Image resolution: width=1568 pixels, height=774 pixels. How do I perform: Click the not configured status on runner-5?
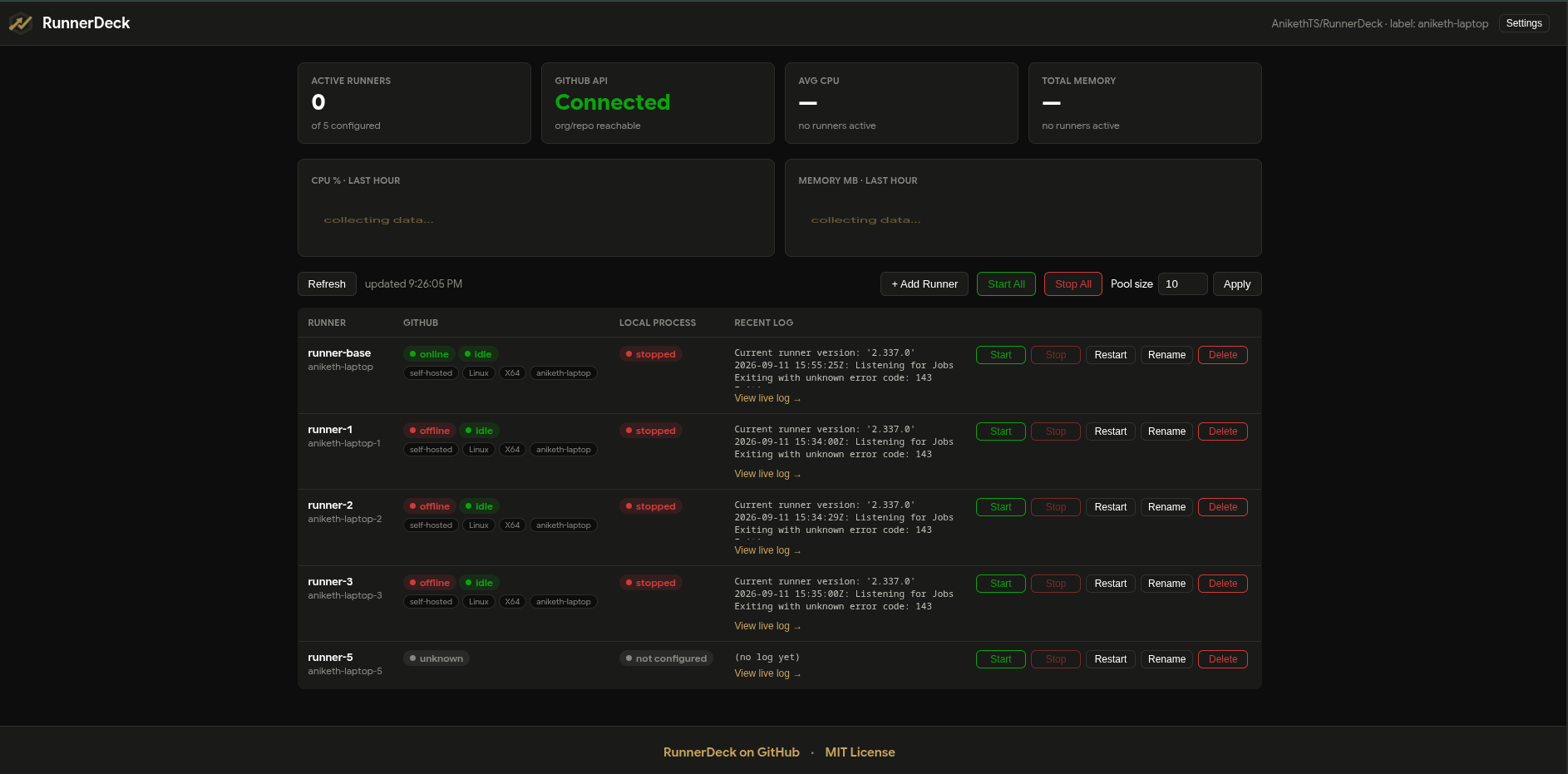(x=666, y=658)
